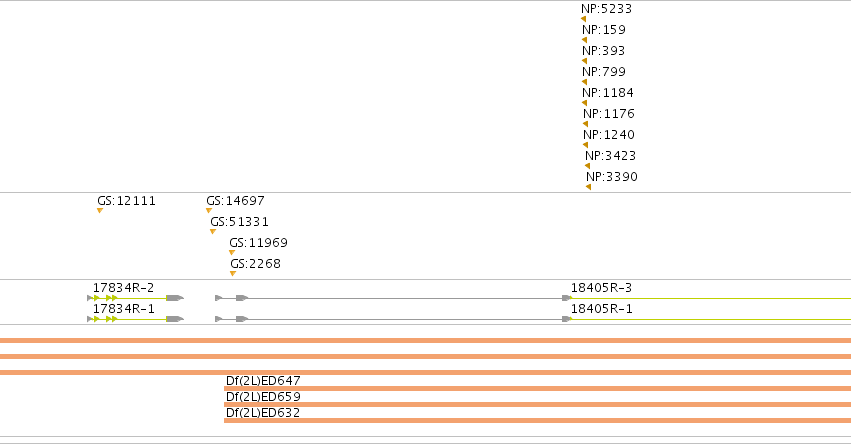Click the gray exon arrow under 18405R-3
This screenshot has width=851, height=444.
pyautogui.click(x=567, y=298)
